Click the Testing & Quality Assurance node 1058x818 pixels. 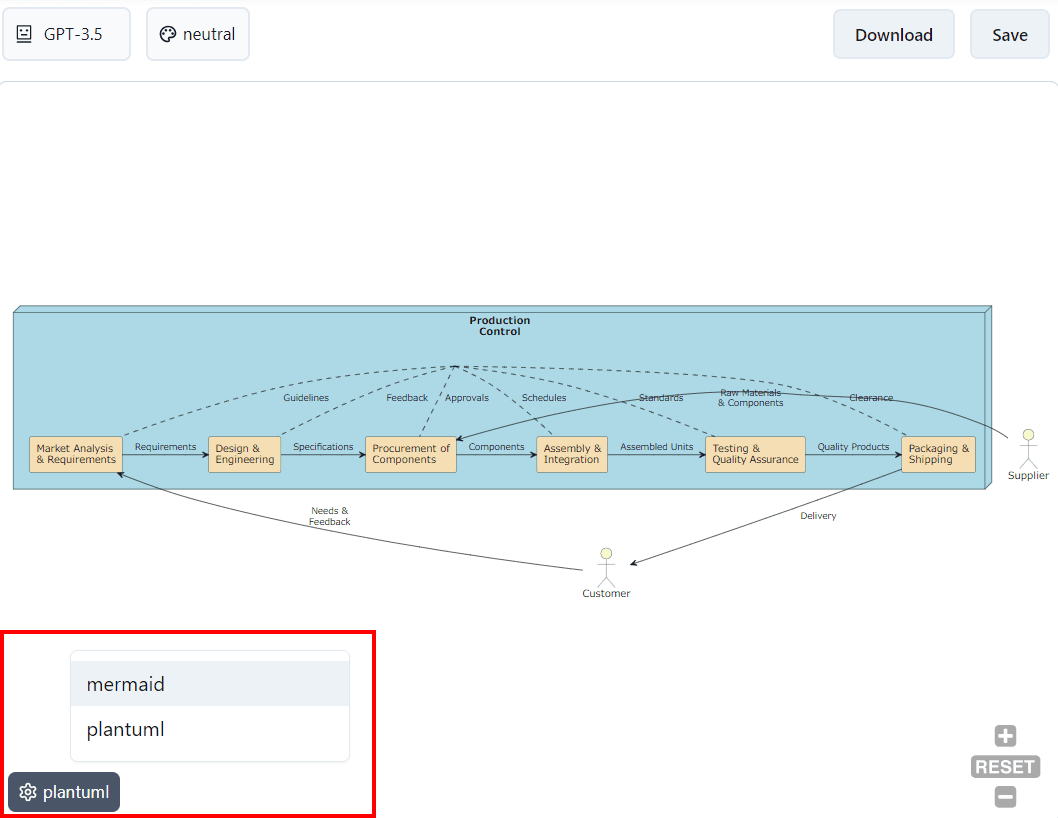pos(754,454)
